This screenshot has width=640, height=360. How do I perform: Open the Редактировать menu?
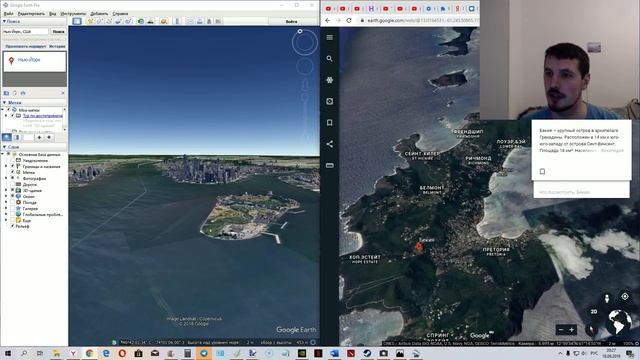pos(31,13)
